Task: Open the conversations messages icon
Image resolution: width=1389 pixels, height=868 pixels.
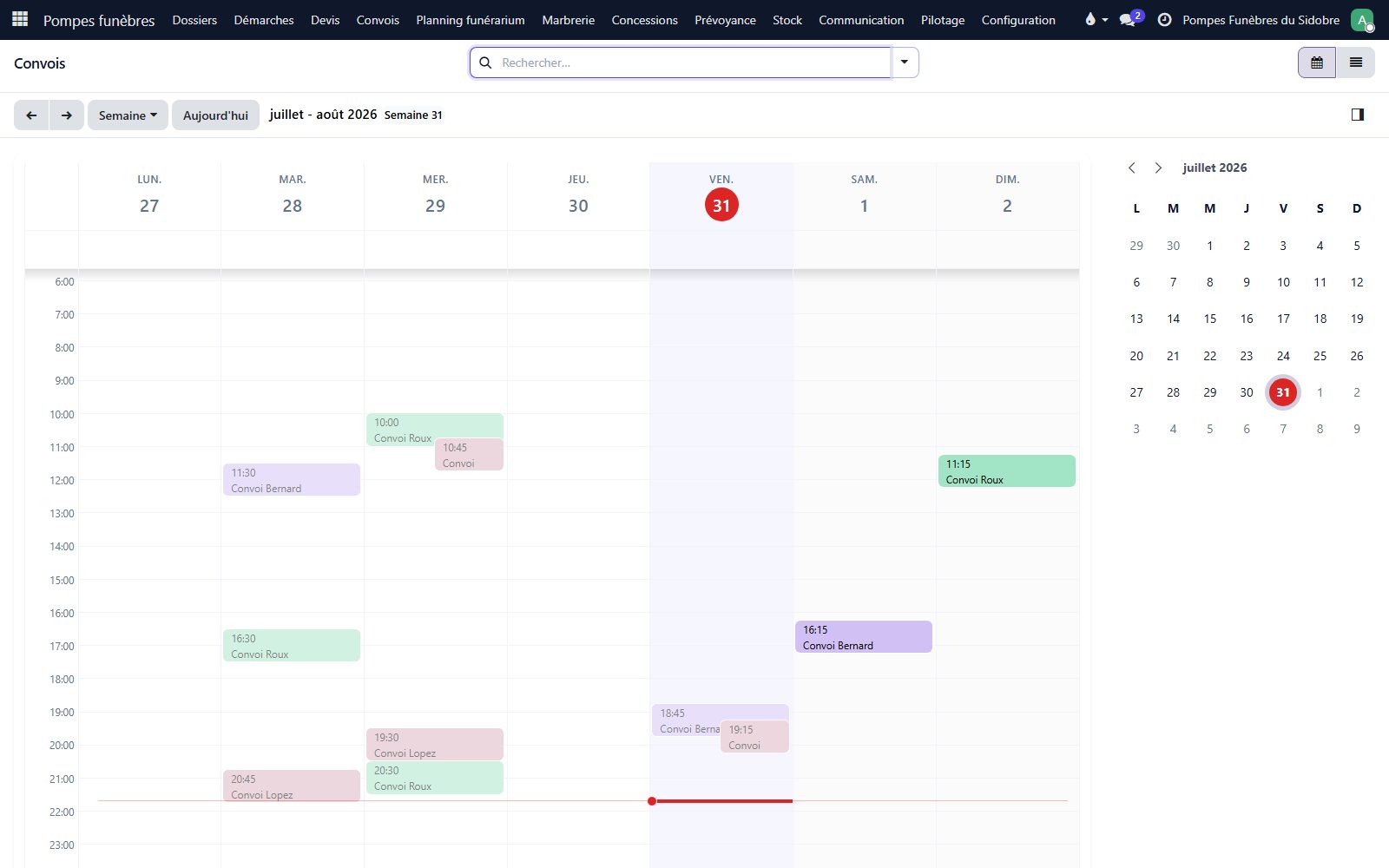Action: (x=1128, y=19)
